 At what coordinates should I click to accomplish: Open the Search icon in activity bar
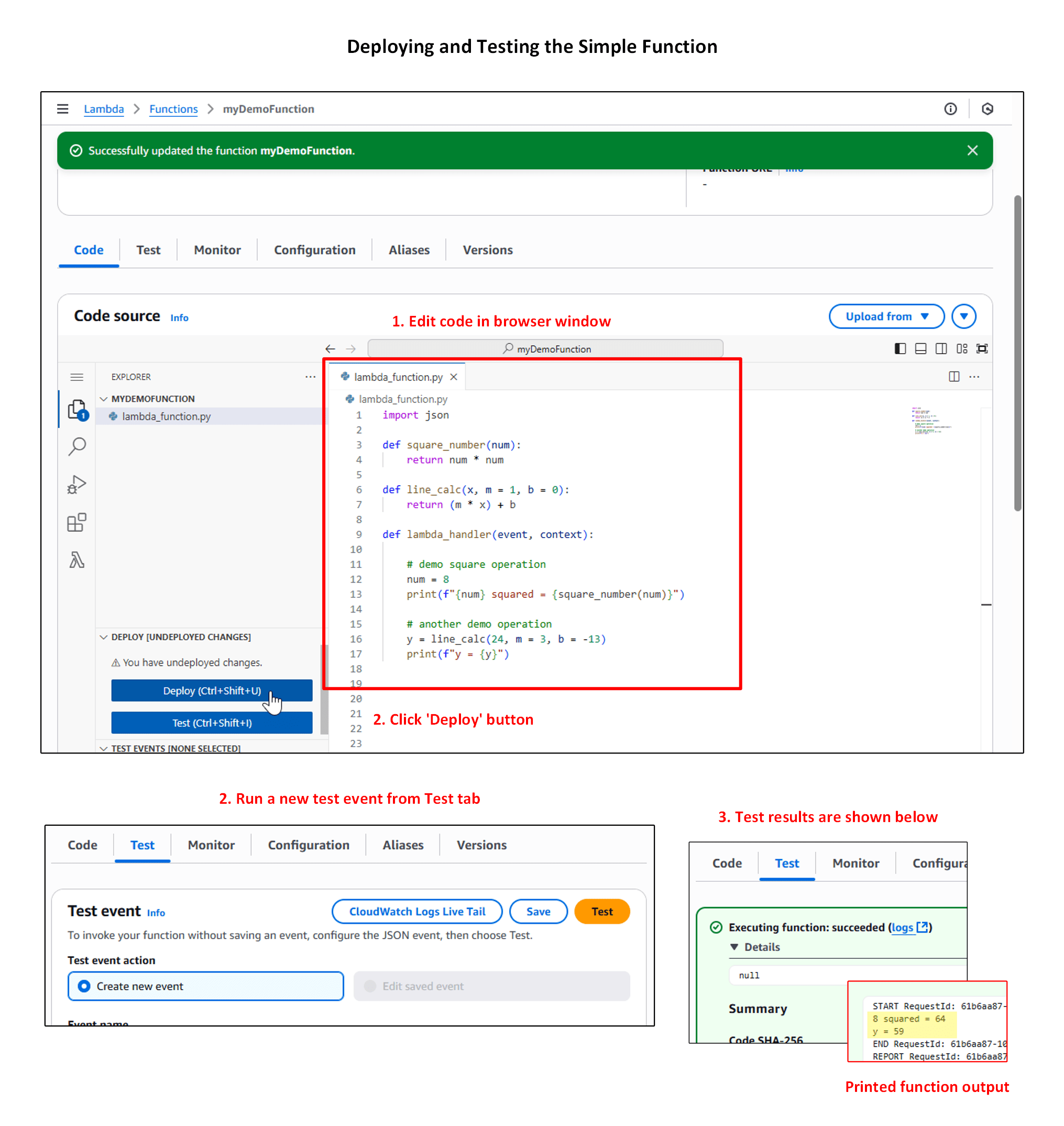point(76,446)
